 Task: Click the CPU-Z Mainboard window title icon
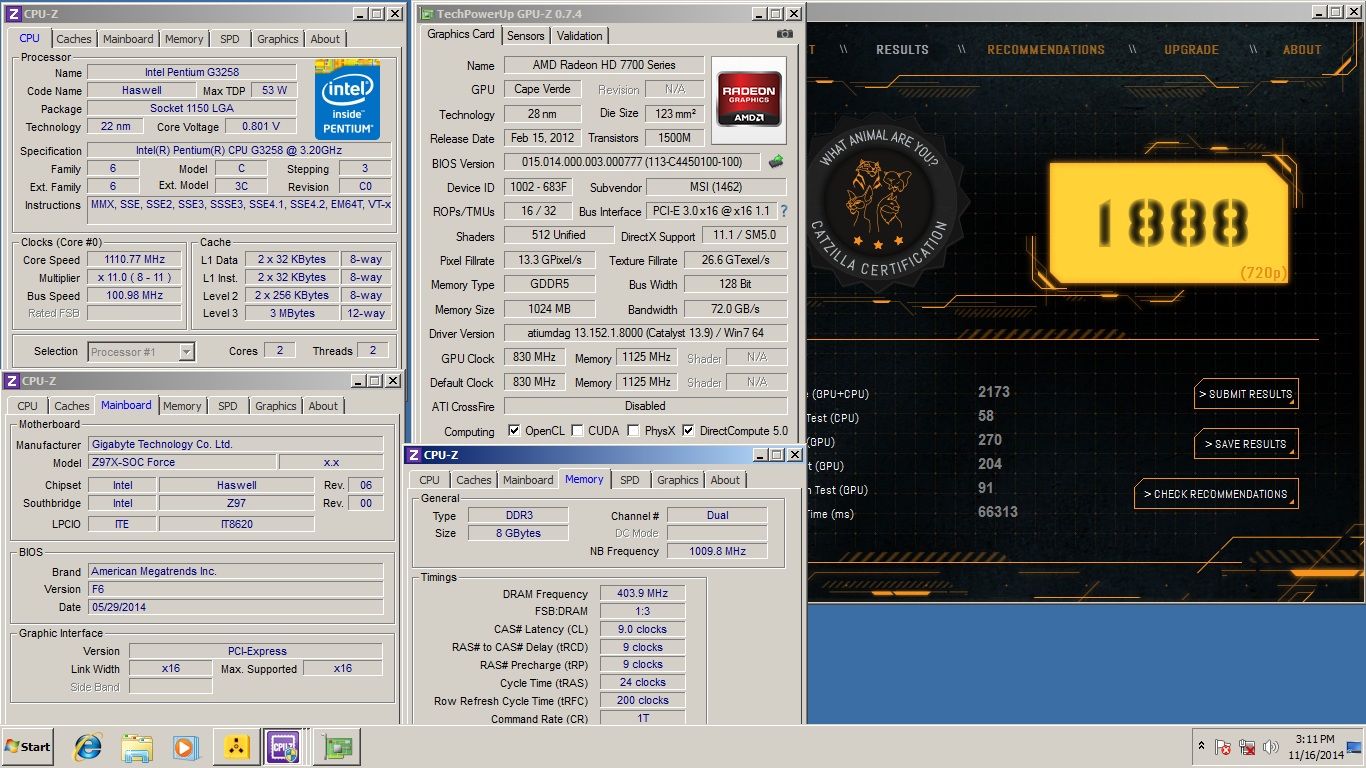coord(12,381)
